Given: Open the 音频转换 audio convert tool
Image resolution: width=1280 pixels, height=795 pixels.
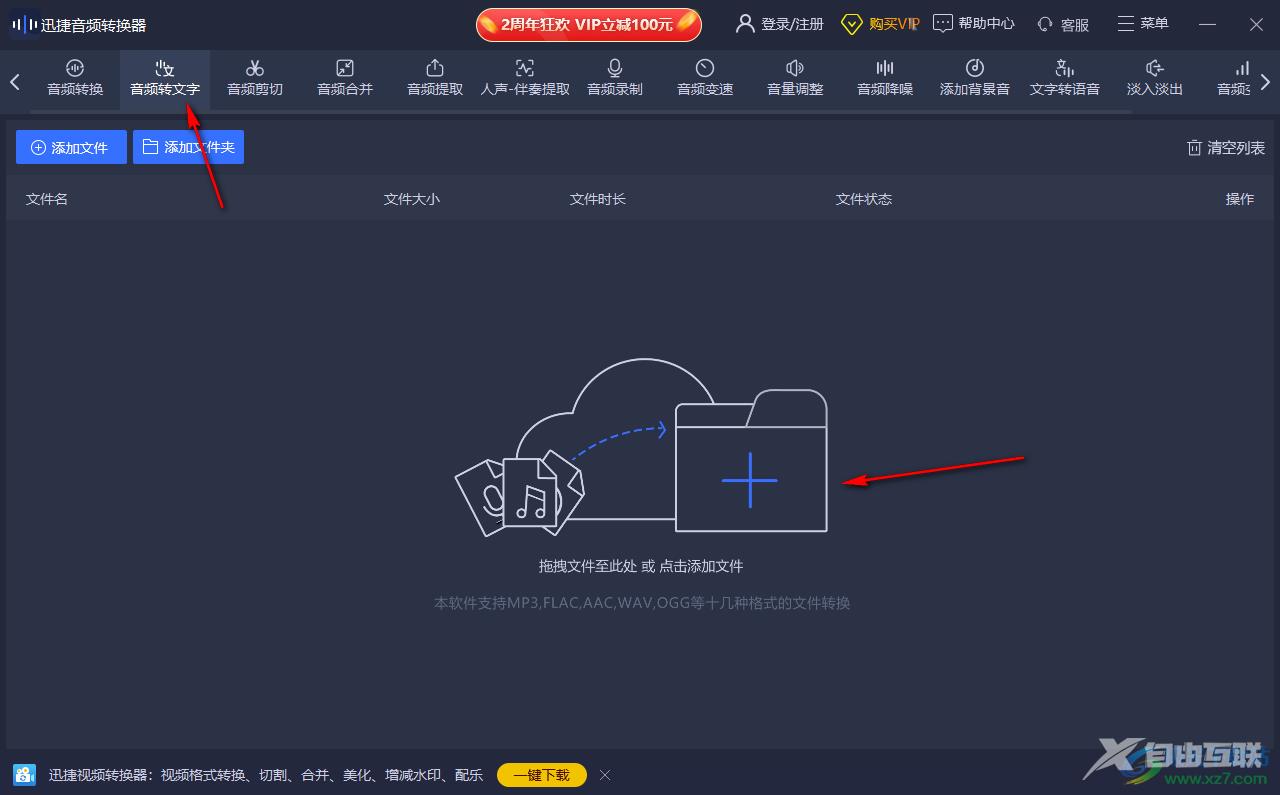Looking at the screenshot, I should [75, 78].
